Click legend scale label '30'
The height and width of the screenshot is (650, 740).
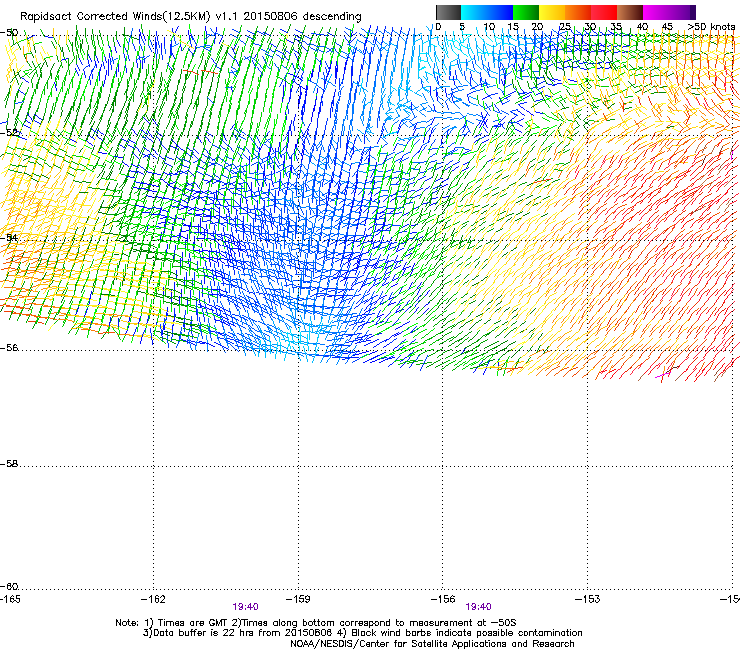590,27
